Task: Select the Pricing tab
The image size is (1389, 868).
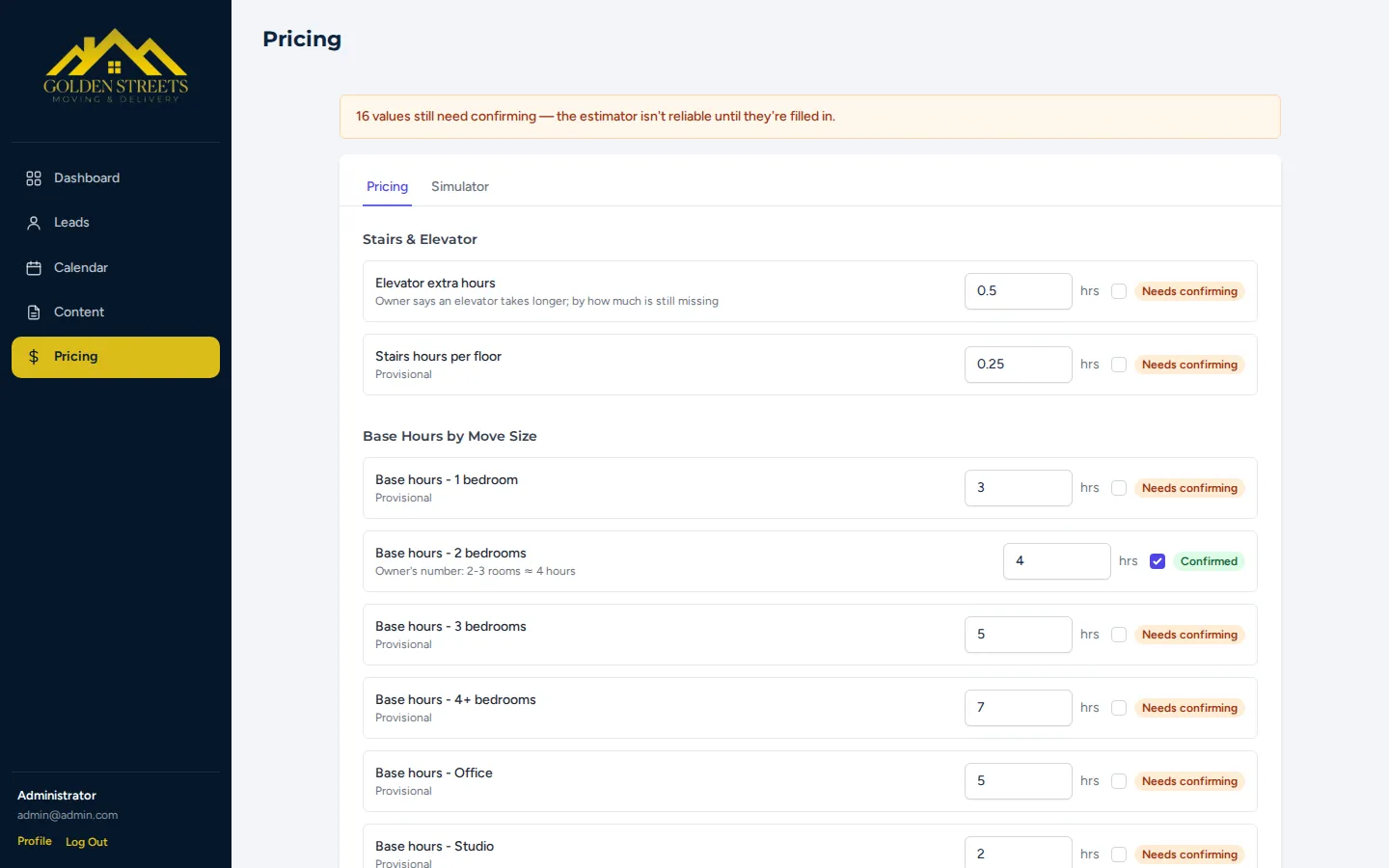Action: pyautogui.click(x=387, y=187)
